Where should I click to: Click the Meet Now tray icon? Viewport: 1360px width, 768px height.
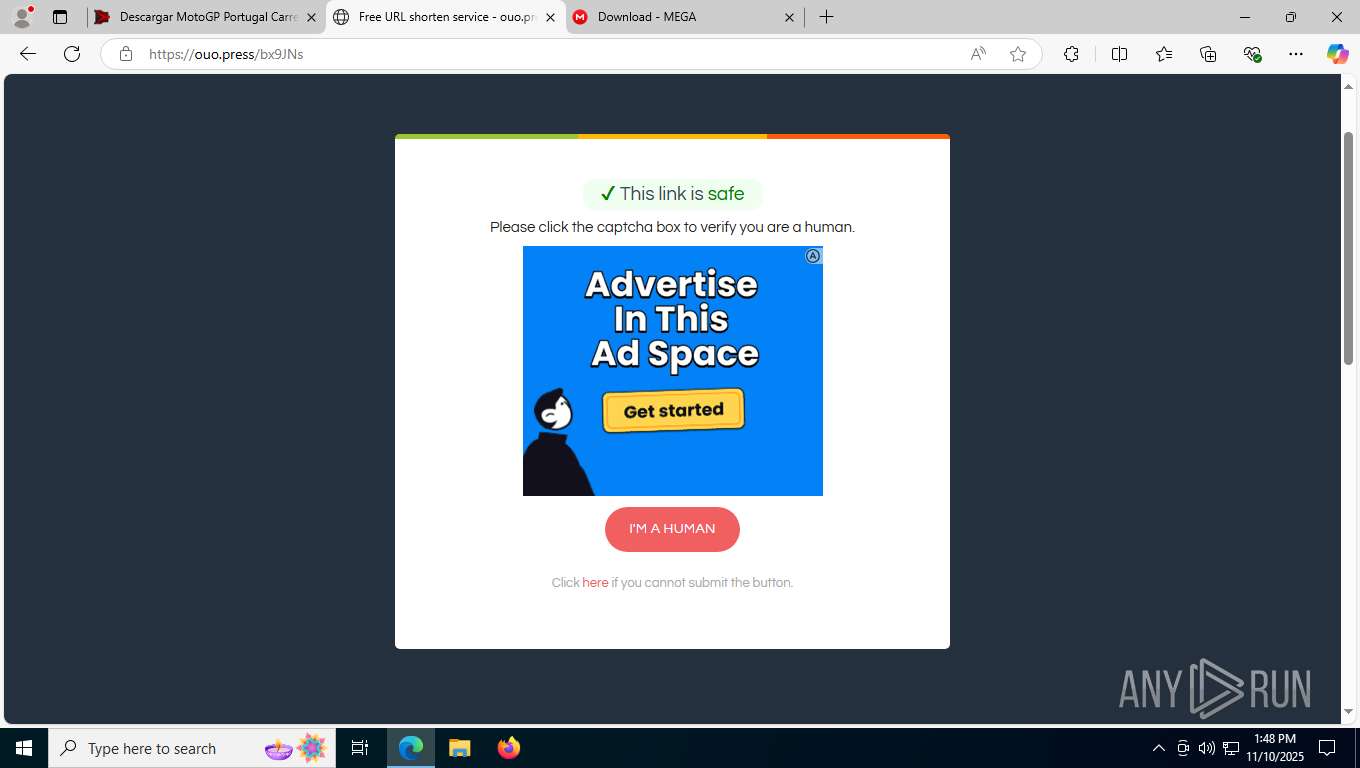[1183, 748]
